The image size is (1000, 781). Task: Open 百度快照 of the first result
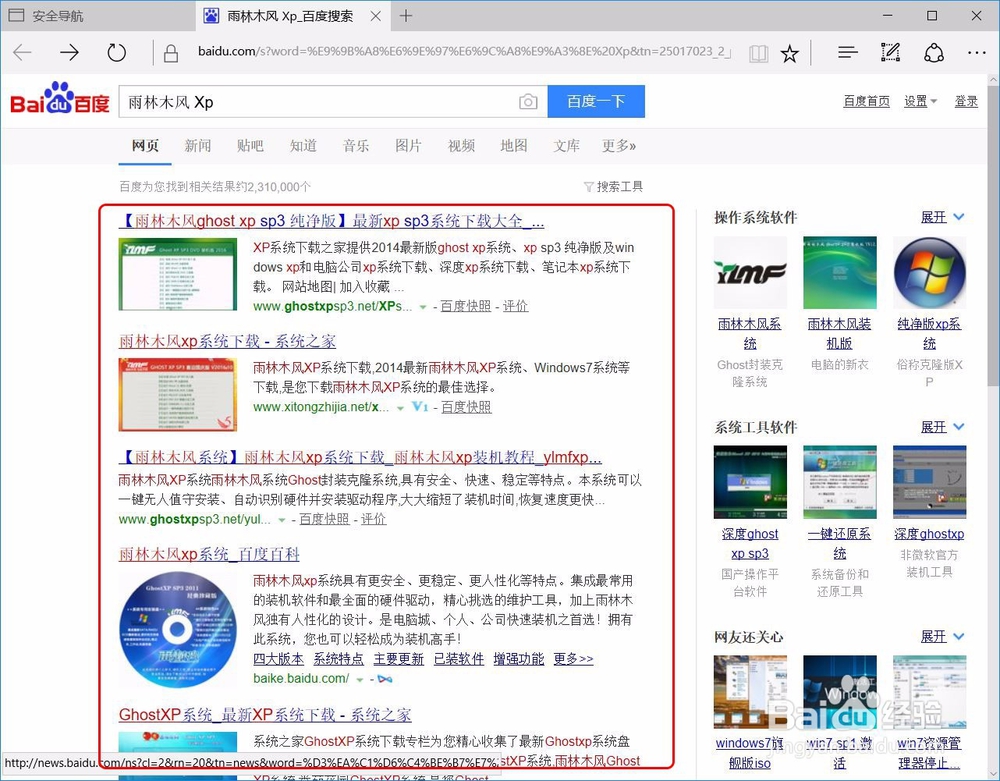tap(466, 306)
